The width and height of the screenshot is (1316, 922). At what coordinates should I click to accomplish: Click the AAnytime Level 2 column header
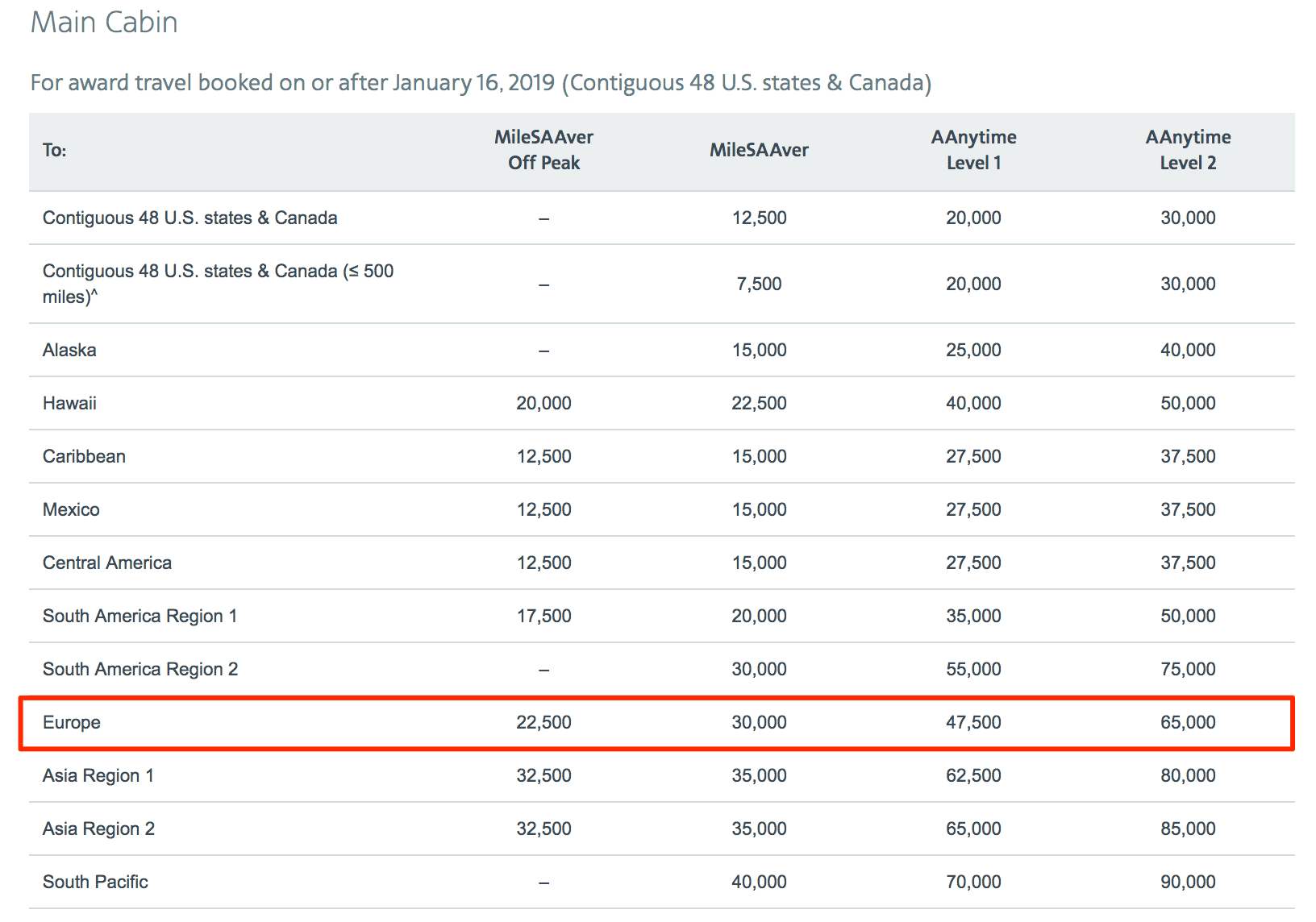pos(1188,150)
